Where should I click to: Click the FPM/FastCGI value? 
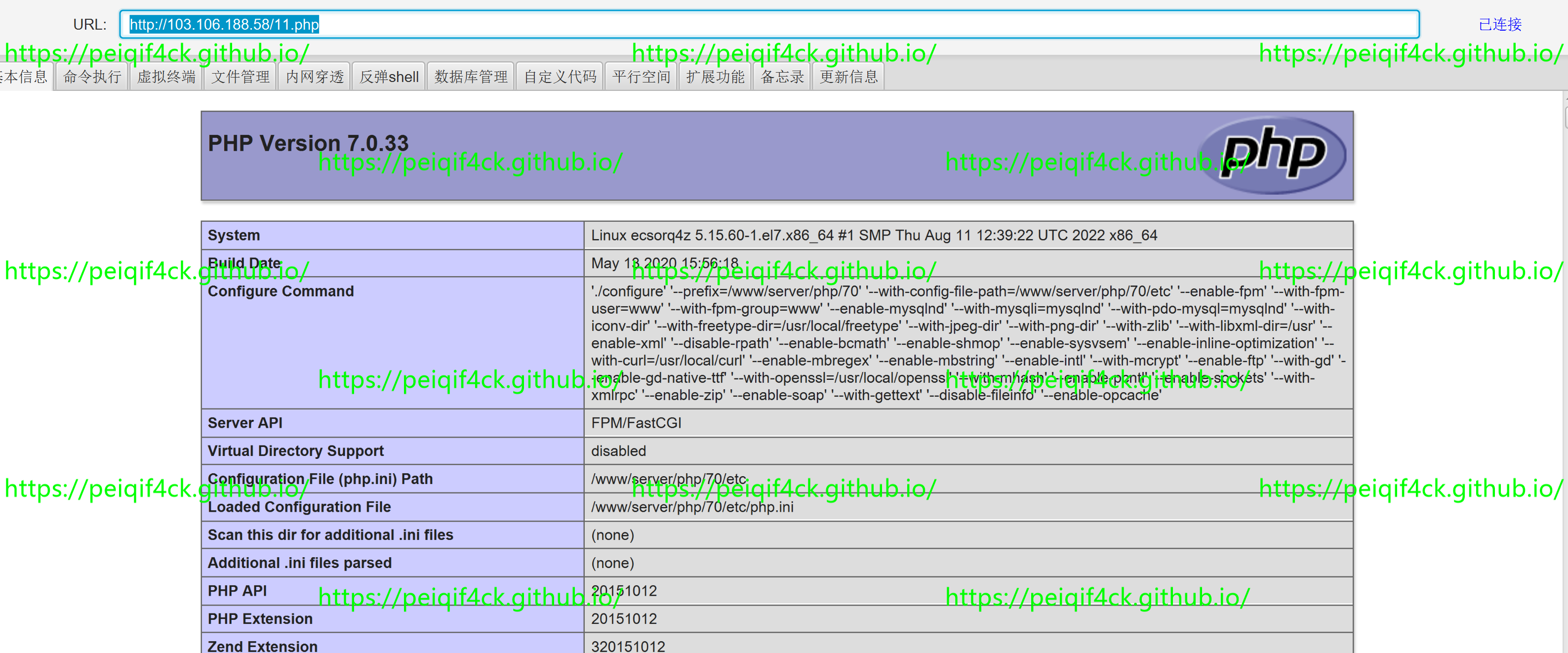tap(636, 422)
